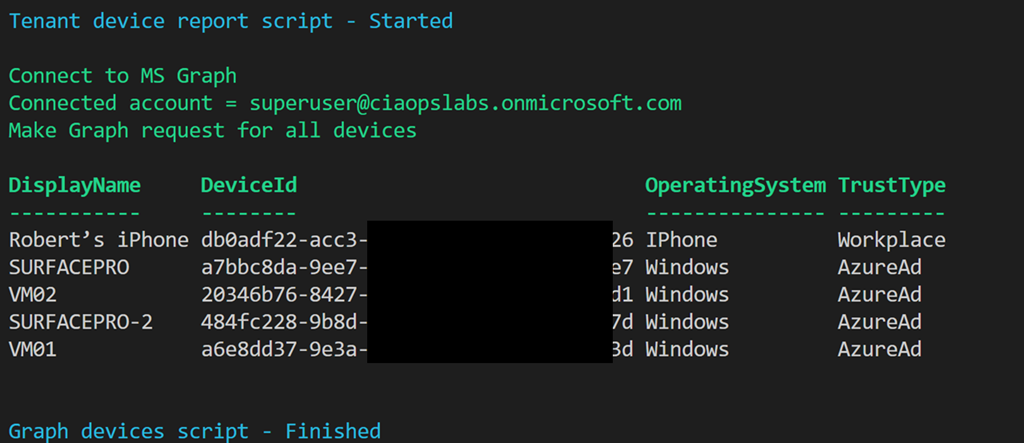Select the Robert's iPhone device name
The image size is (1024, 443).
pos(98,240)
